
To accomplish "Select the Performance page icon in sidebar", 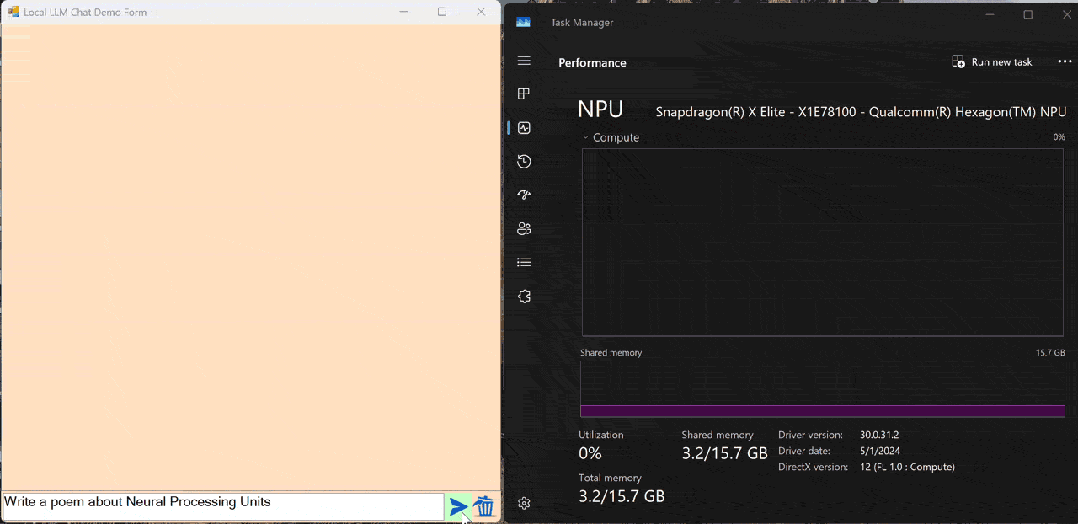I will tap(523, 128).
